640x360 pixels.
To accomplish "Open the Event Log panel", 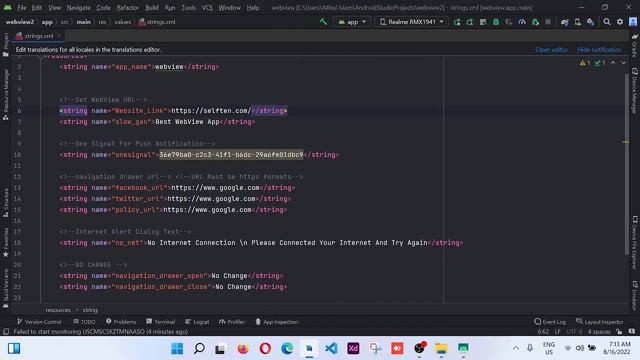I will [x=550, y=322].
